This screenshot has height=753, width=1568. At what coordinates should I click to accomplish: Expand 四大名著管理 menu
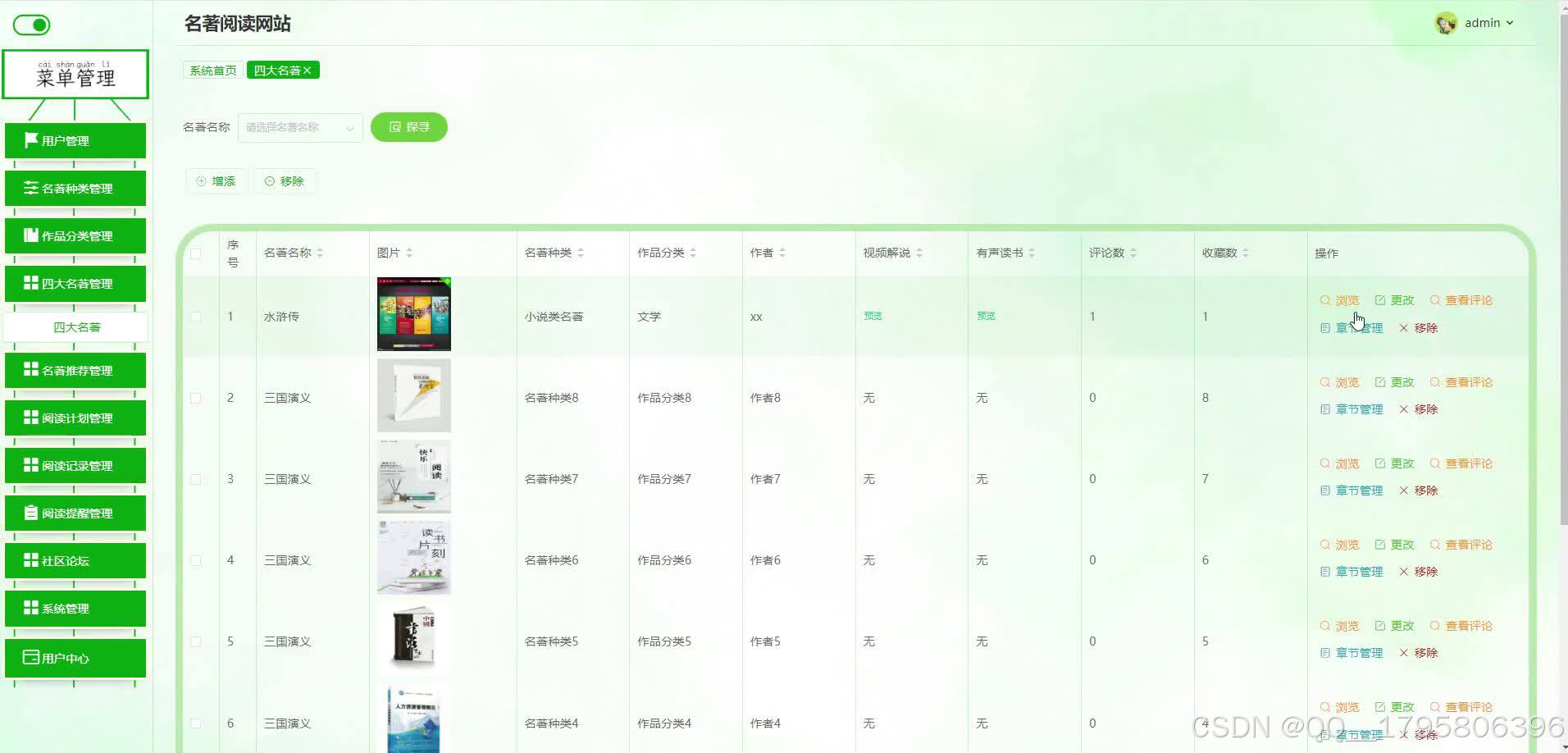(x=75, y=283)
